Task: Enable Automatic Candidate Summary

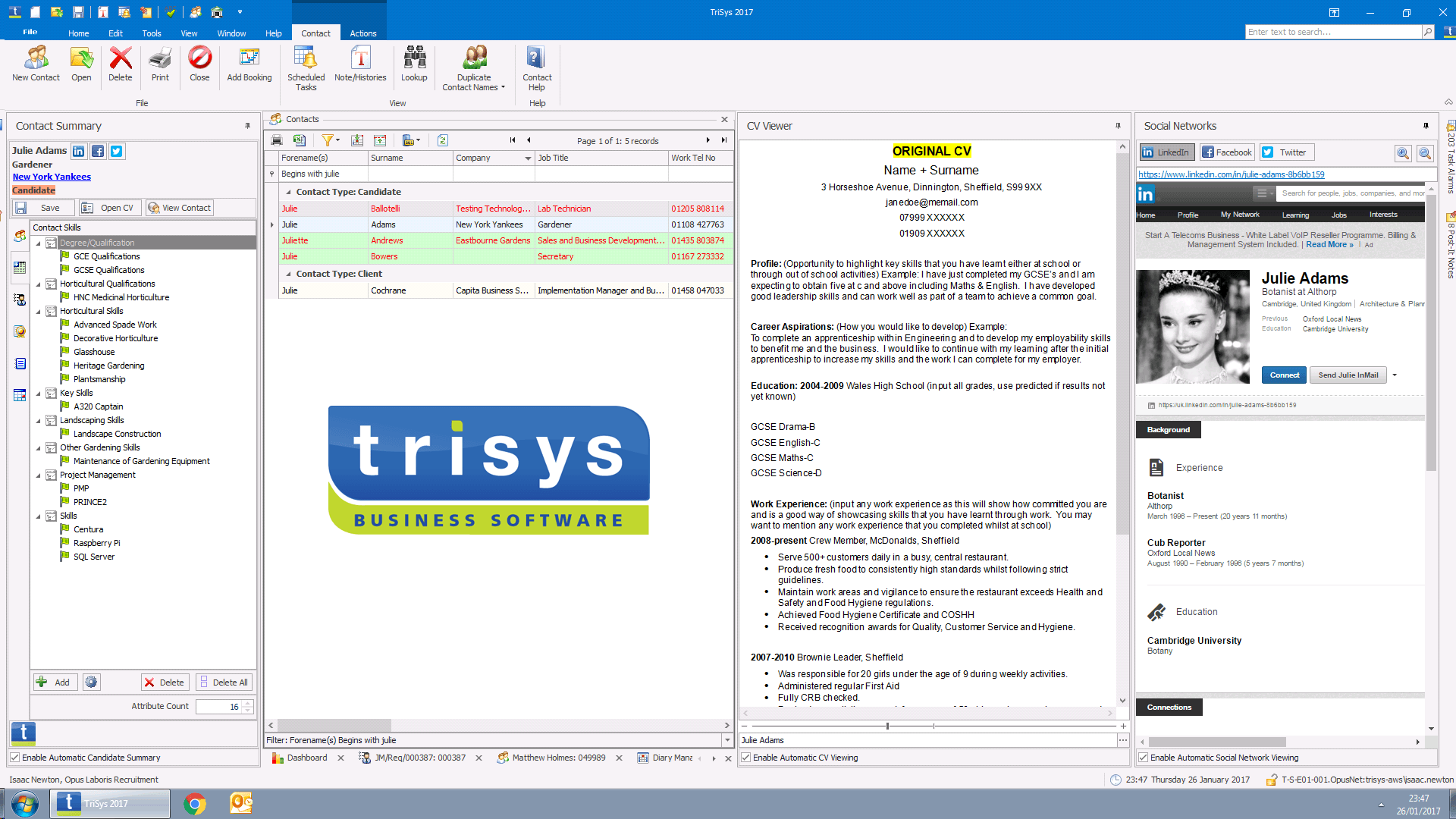Action: (x=14, y=757)
